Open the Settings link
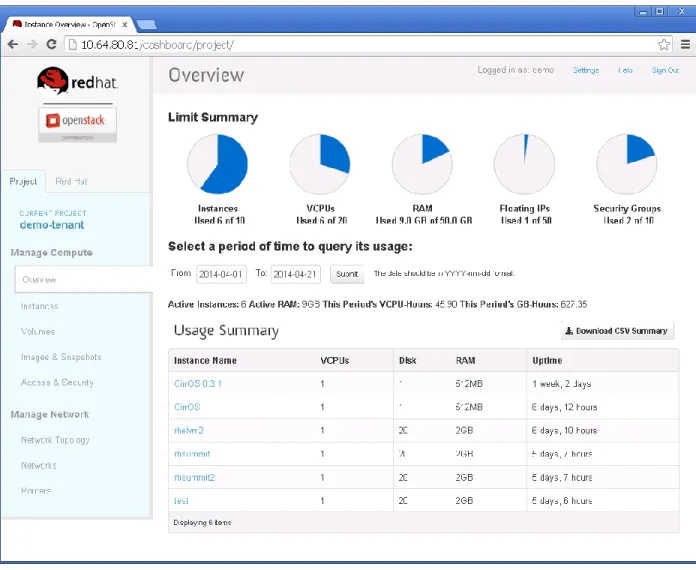Screen dimensions: 696x570 (586, 70)
